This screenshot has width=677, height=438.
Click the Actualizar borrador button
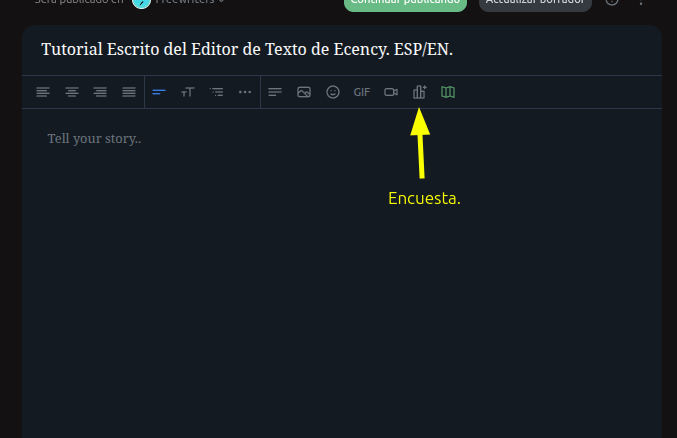point(535,3)
